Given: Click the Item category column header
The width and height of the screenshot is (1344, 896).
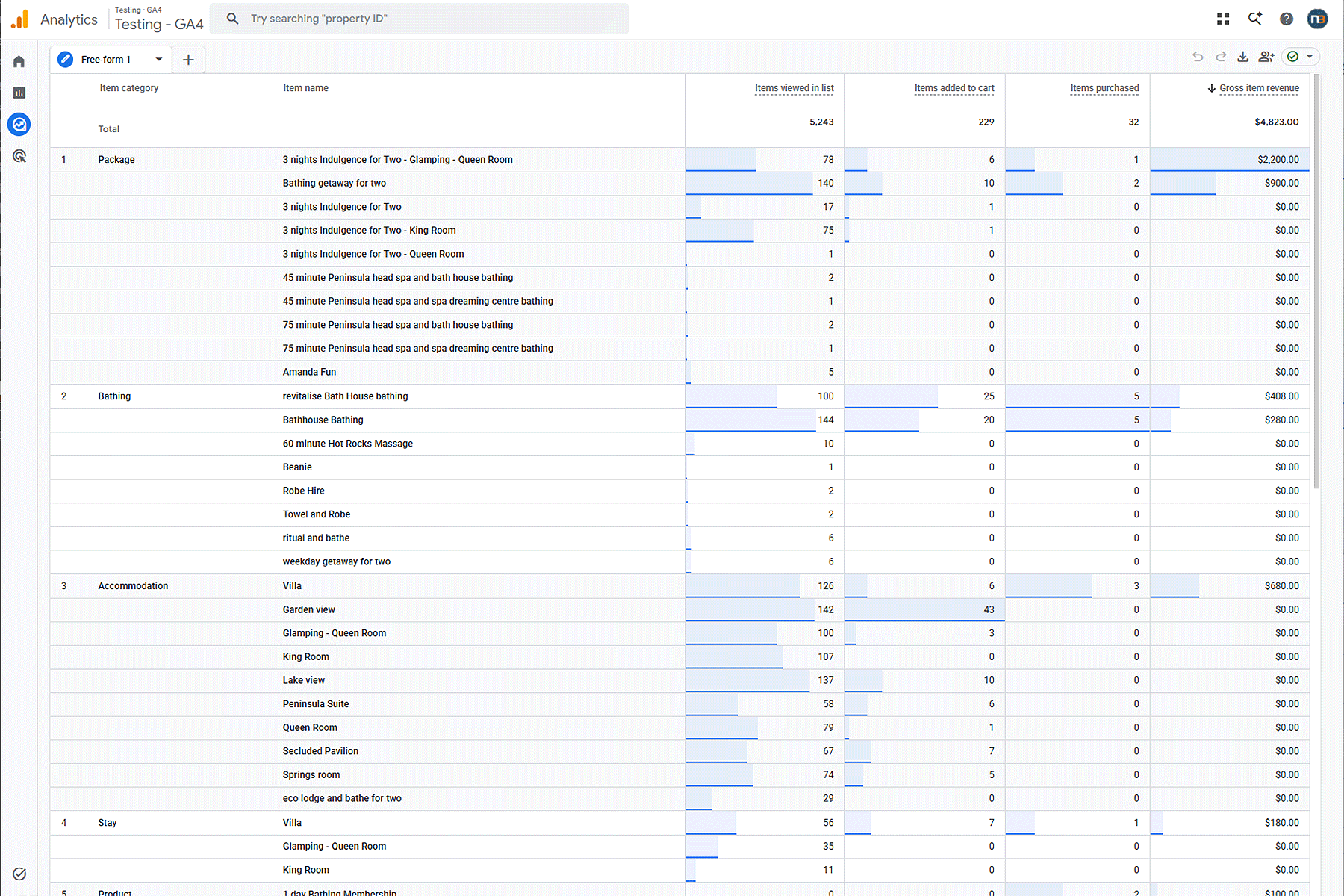Looking at the screenshot, I should pyautogui.click(x=129, y=88).
